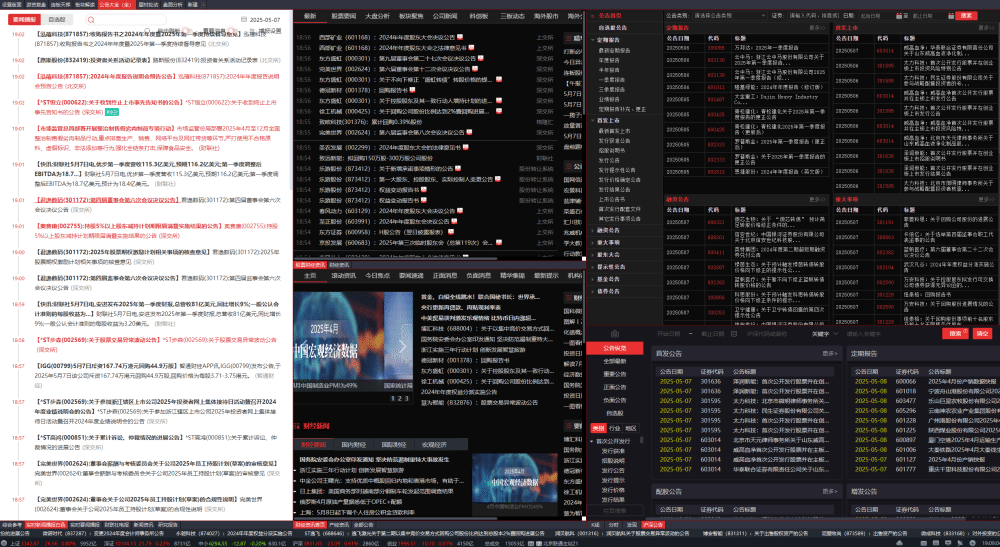
Task: Click the red arrow icon beside 公告首页
Action: pos(593,15)
